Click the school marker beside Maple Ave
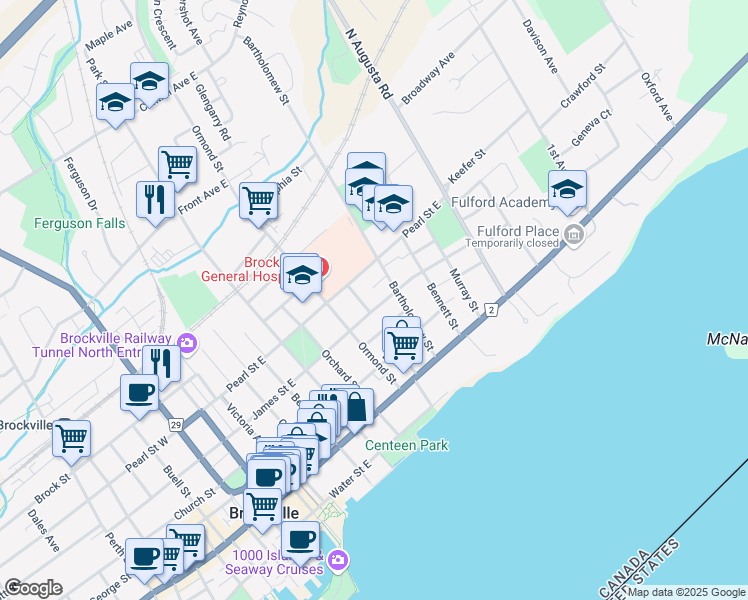This screenshot has height=600, width=748. click(149, 82)
